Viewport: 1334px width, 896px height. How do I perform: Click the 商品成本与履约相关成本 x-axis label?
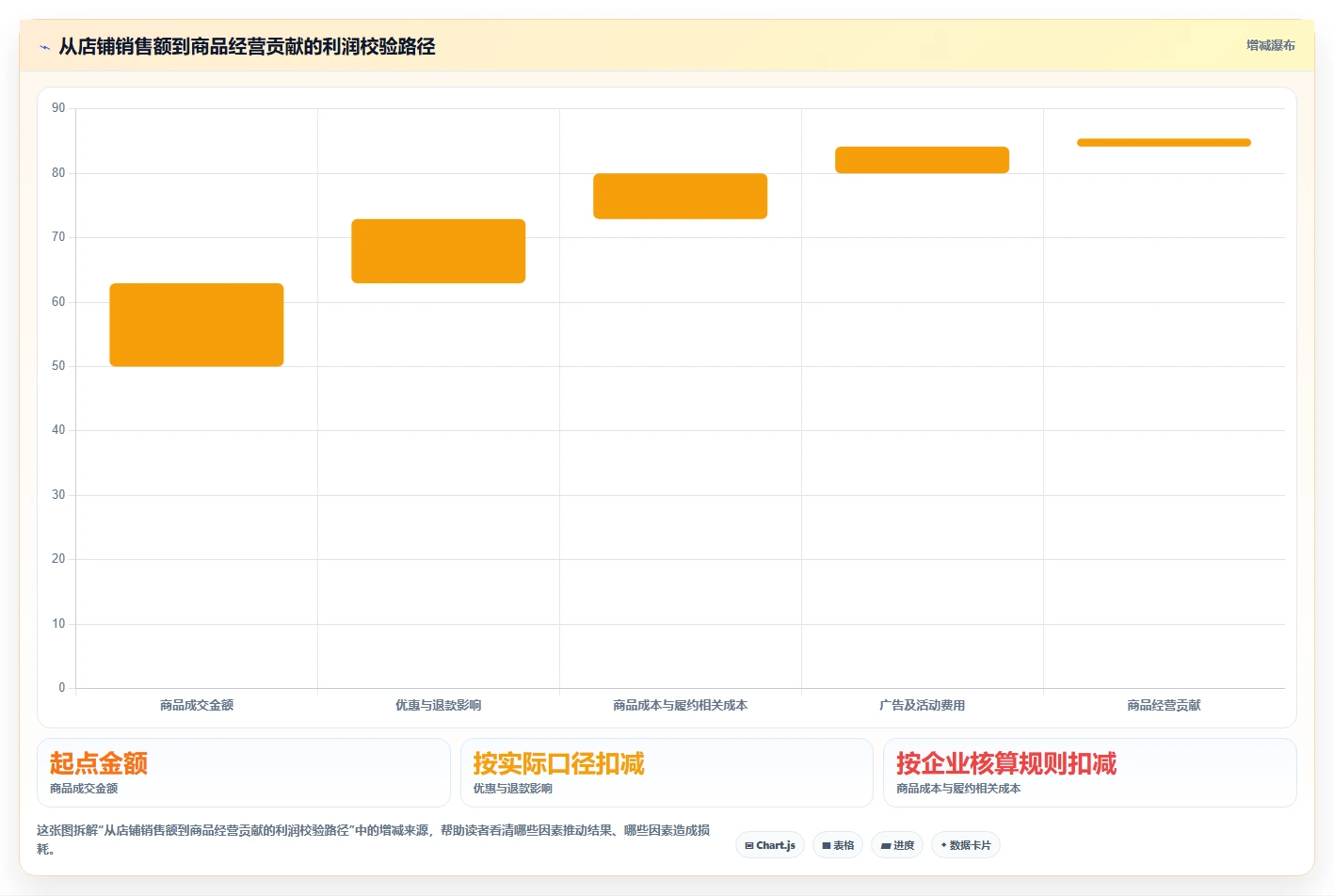[x=681, y=705]
